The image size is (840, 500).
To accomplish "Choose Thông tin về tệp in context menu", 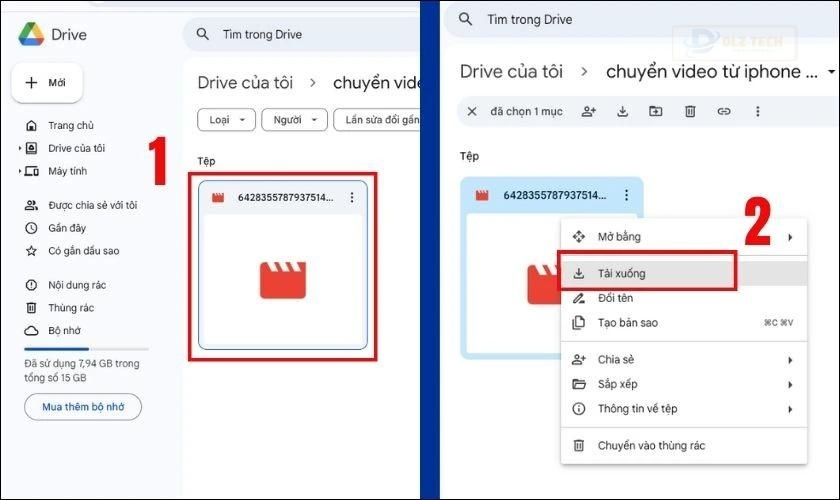I will [684, 409].
